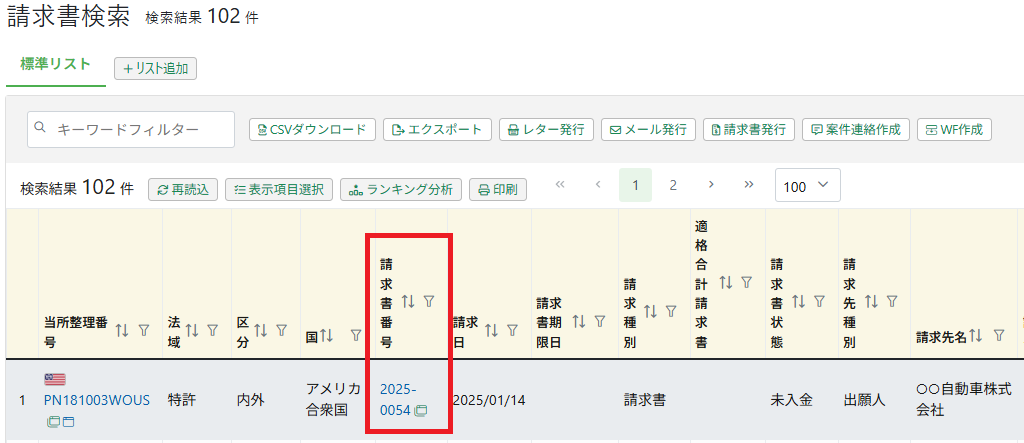Screen dimensions: 1024x443
Task: Click the window icon under PN181003WOUS
Action: 68,422
